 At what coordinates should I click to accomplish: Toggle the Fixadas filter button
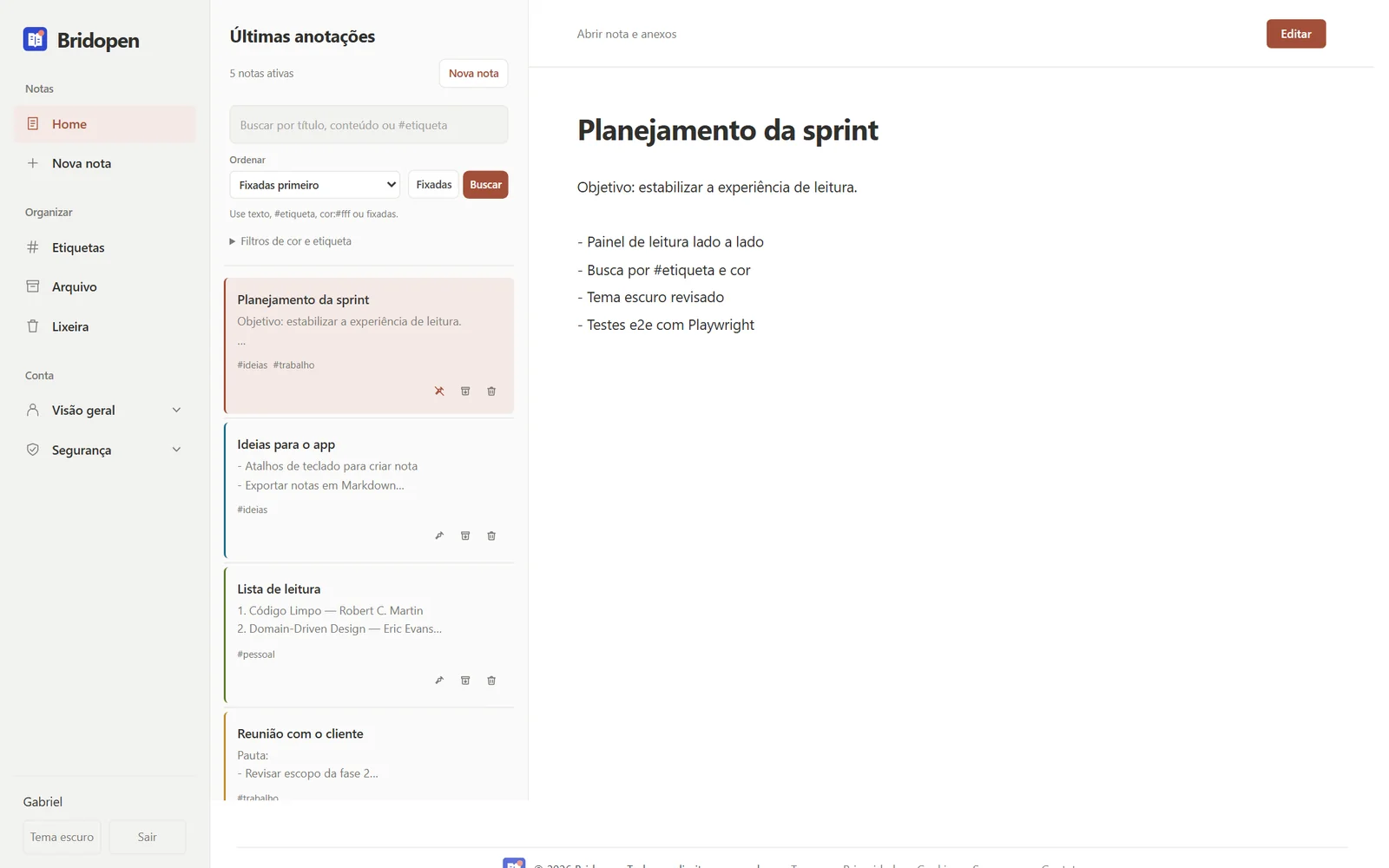tap(433, 185)
